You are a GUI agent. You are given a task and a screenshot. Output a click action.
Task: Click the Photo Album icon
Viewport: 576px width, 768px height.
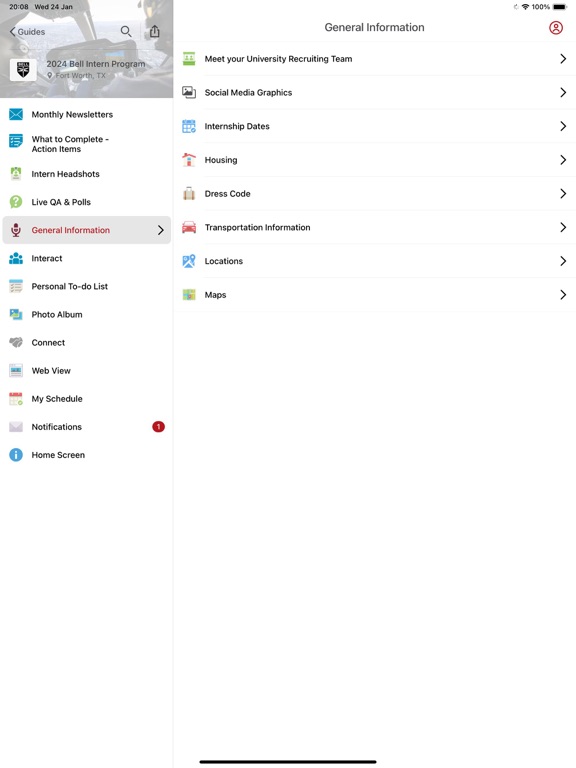[16, 314]
